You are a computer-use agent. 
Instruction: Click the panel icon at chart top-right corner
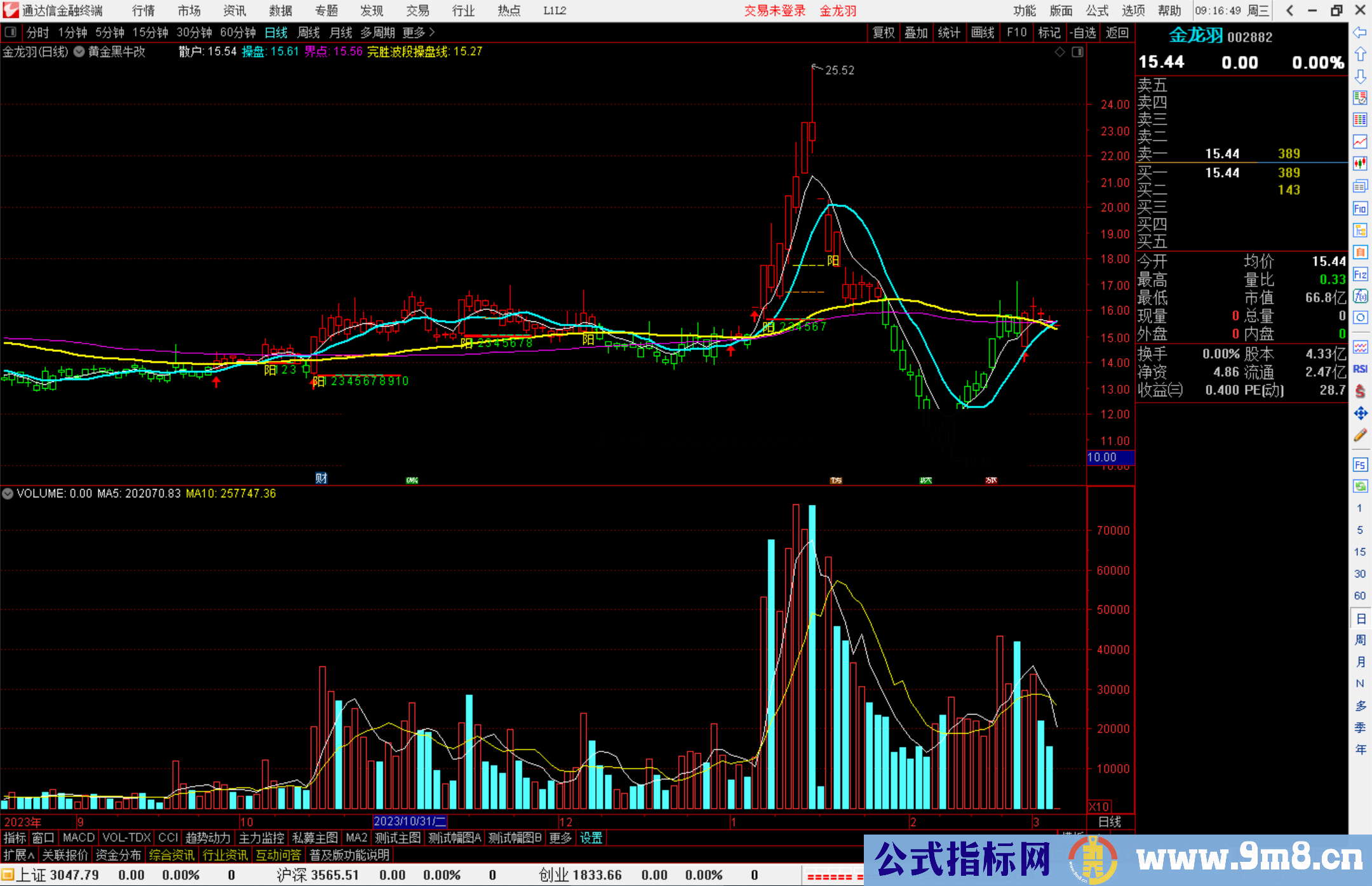point(1077,52)
